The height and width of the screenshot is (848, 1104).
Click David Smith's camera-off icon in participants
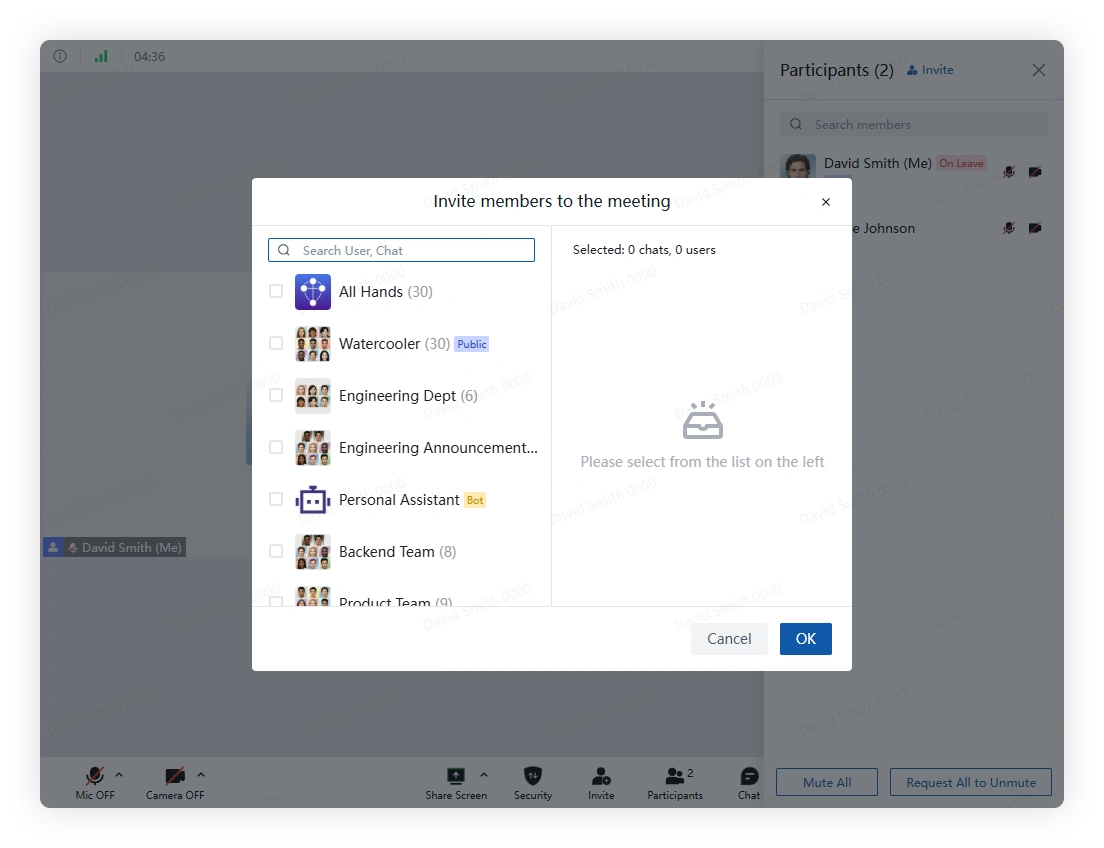click(1035, 172)
